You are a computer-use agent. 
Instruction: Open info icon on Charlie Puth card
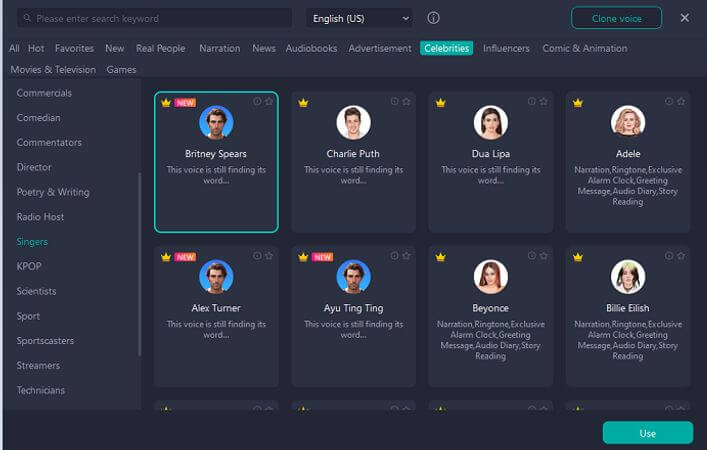click(395, 101)
